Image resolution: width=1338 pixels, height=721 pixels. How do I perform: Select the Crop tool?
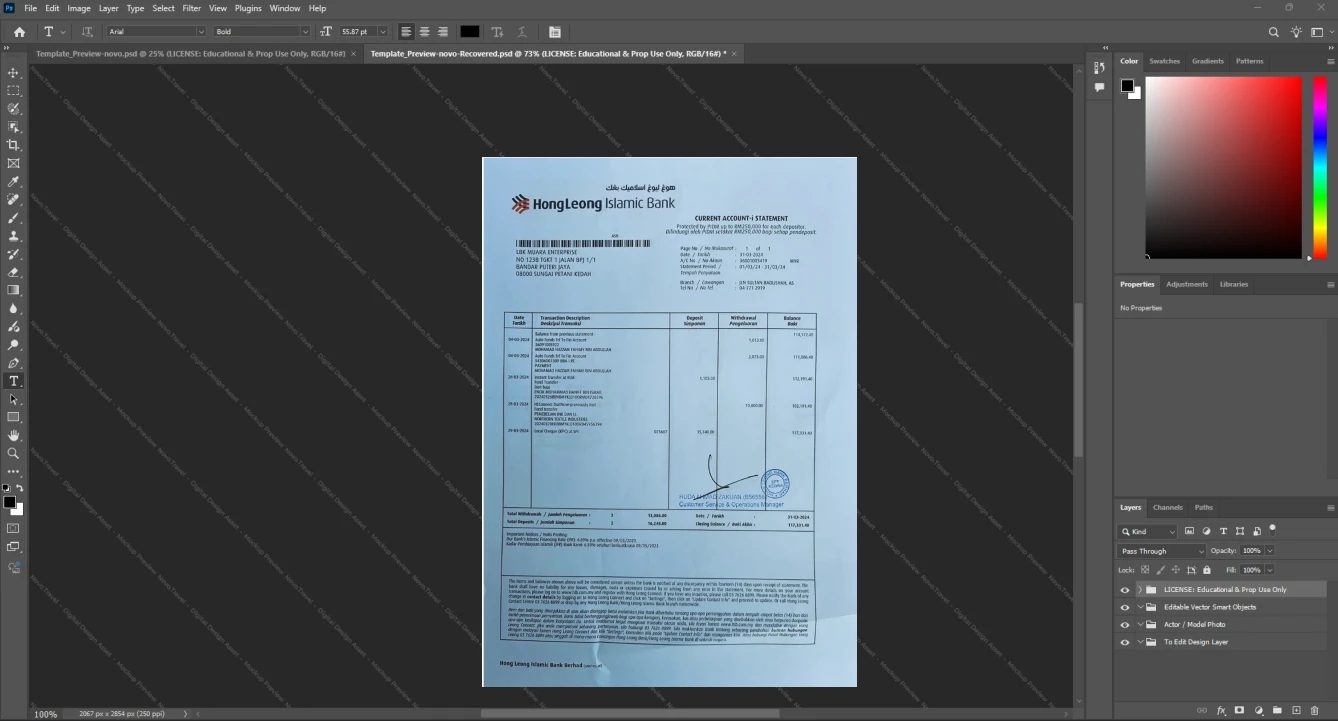pyautogui.click(x=14, y=145)
